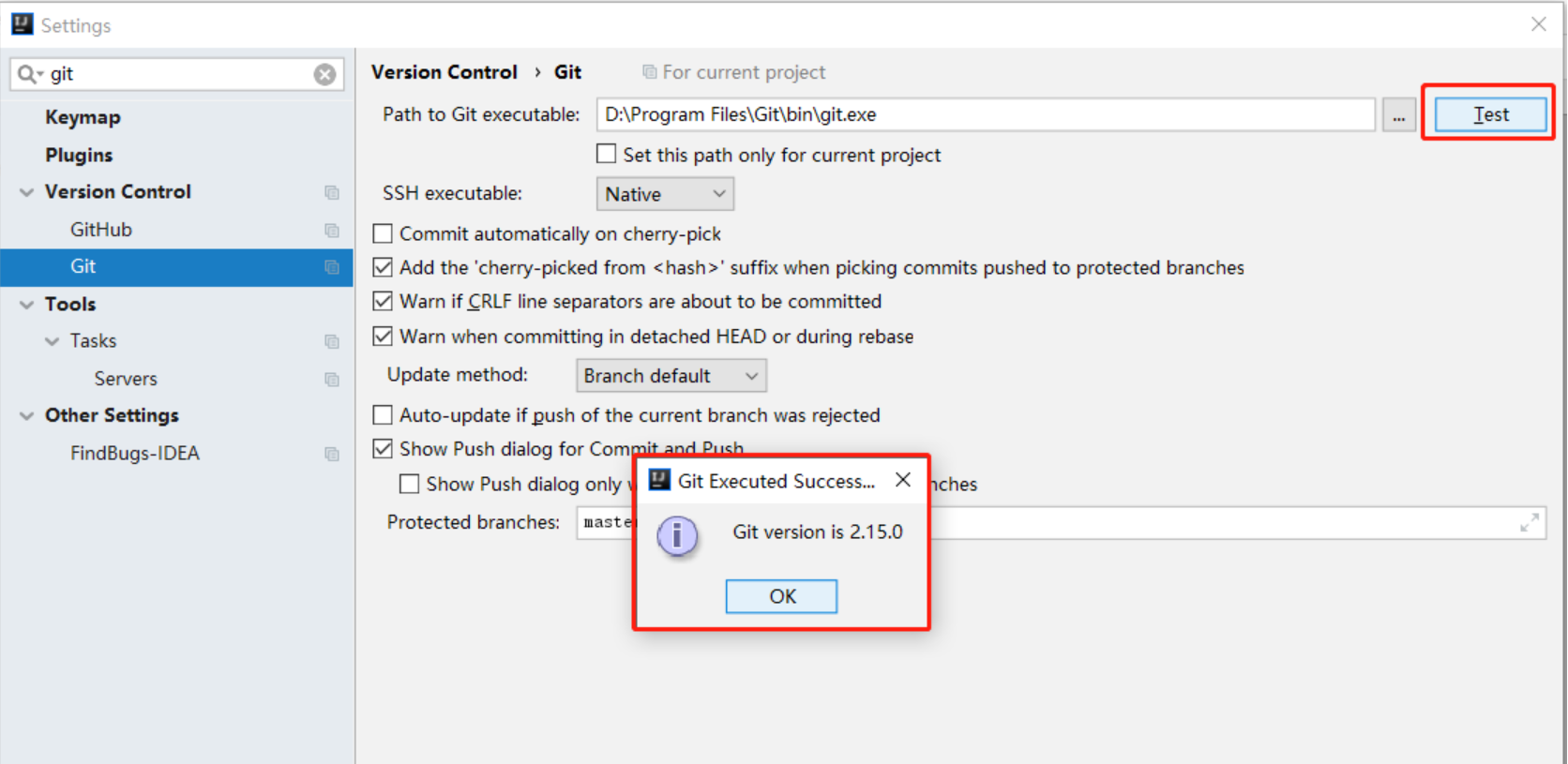
Task: Open the SSH executable Native dropdown
Action: 665,194
